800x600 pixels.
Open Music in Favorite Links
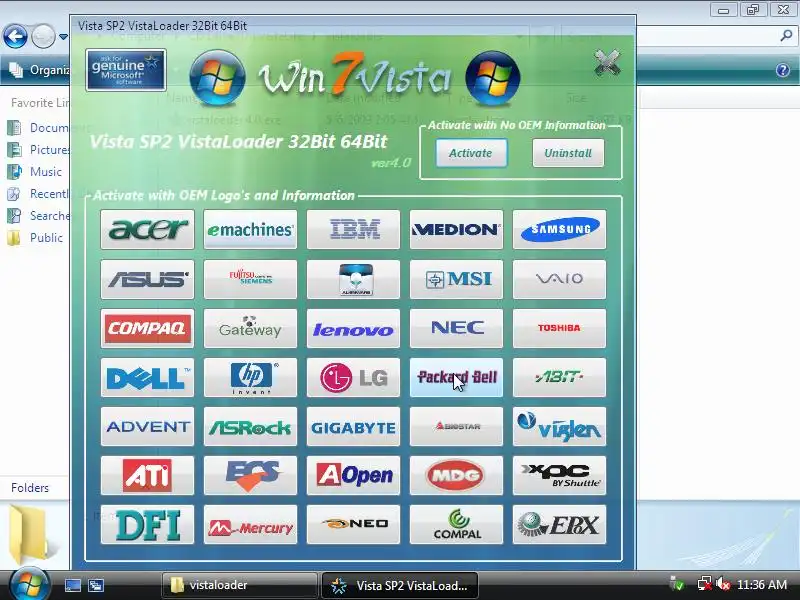[35, 171]
